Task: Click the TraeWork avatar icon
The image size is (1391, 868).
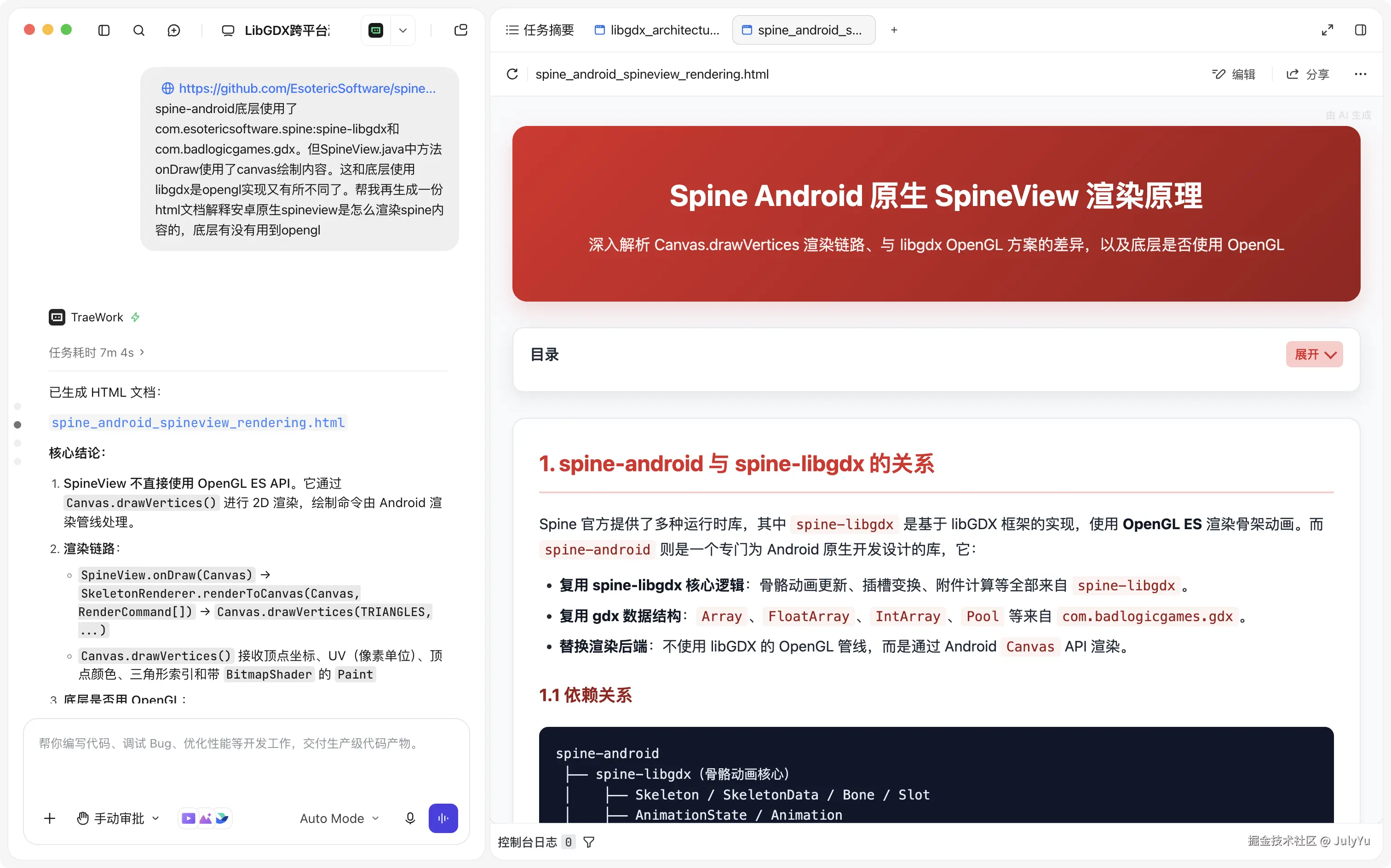Action: (57, 317)
